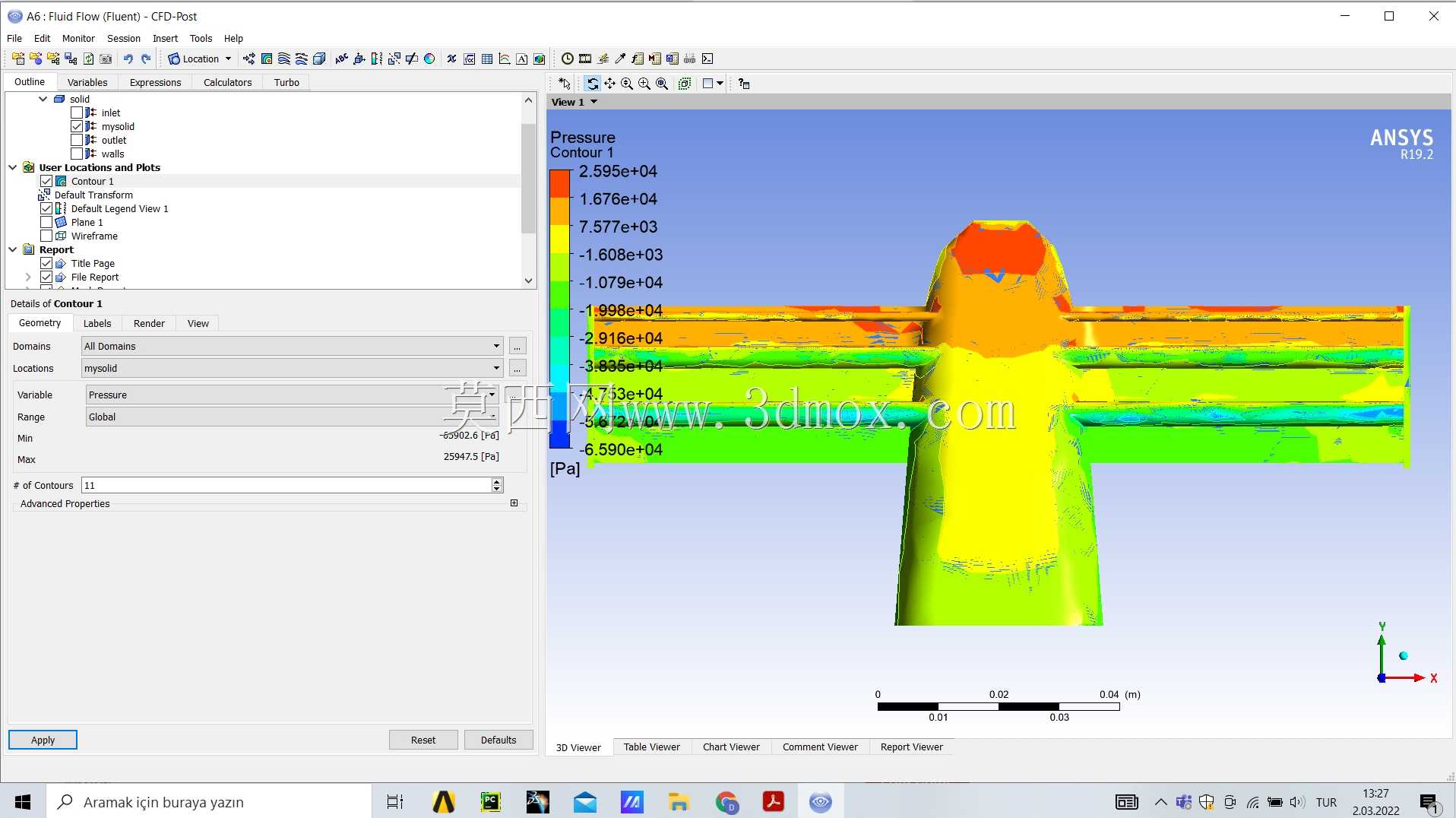Screen dimensions: 1456x818
Task: Switch to the Variables tab
Action: (x=87, y=82)
